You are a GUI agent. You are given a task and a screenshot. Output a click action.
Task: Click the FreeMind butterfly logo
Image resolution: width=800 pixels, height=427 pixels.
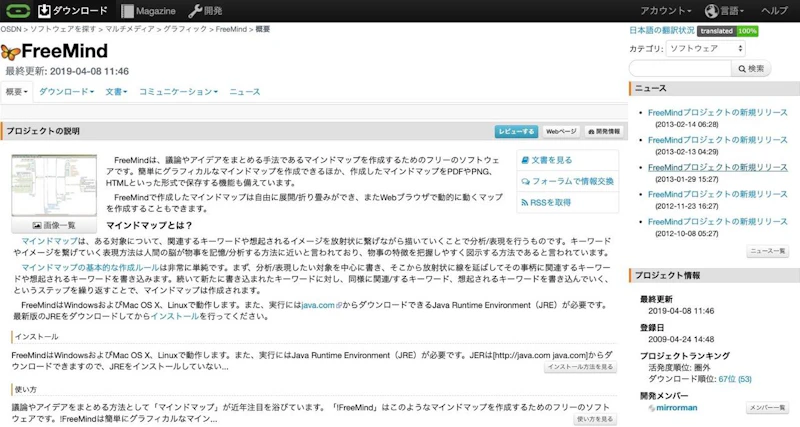pos(11,52)
